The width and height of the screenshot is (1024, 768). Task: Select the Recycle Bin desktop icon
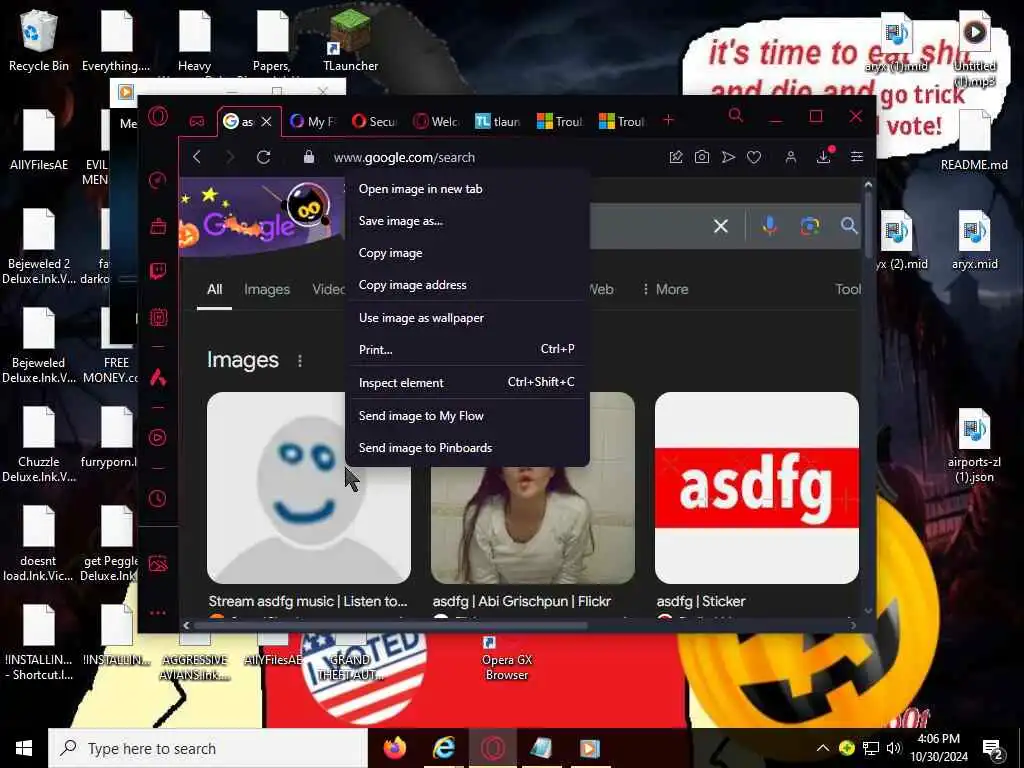39,40
